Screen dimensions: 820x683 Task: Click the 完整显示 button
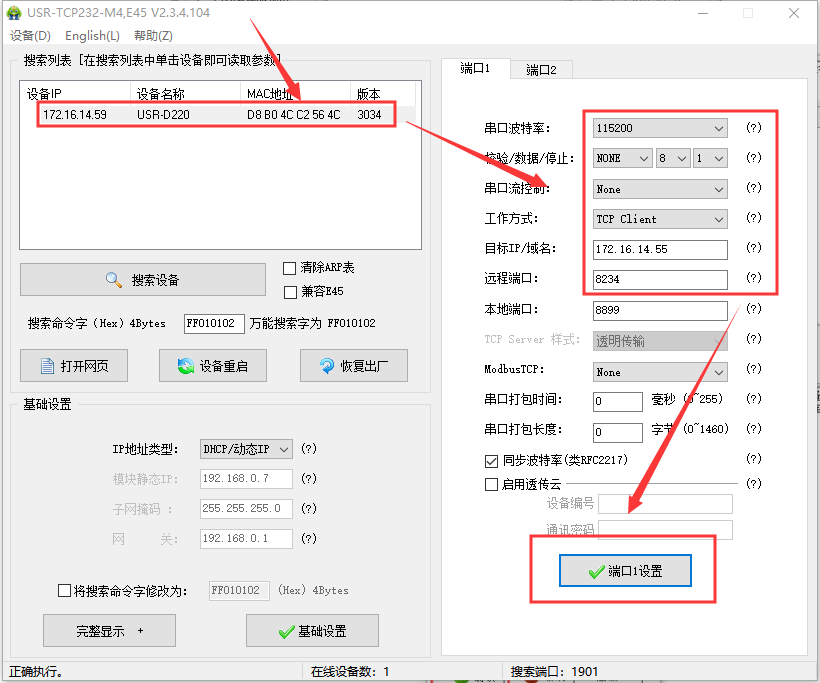click(109, 631)
